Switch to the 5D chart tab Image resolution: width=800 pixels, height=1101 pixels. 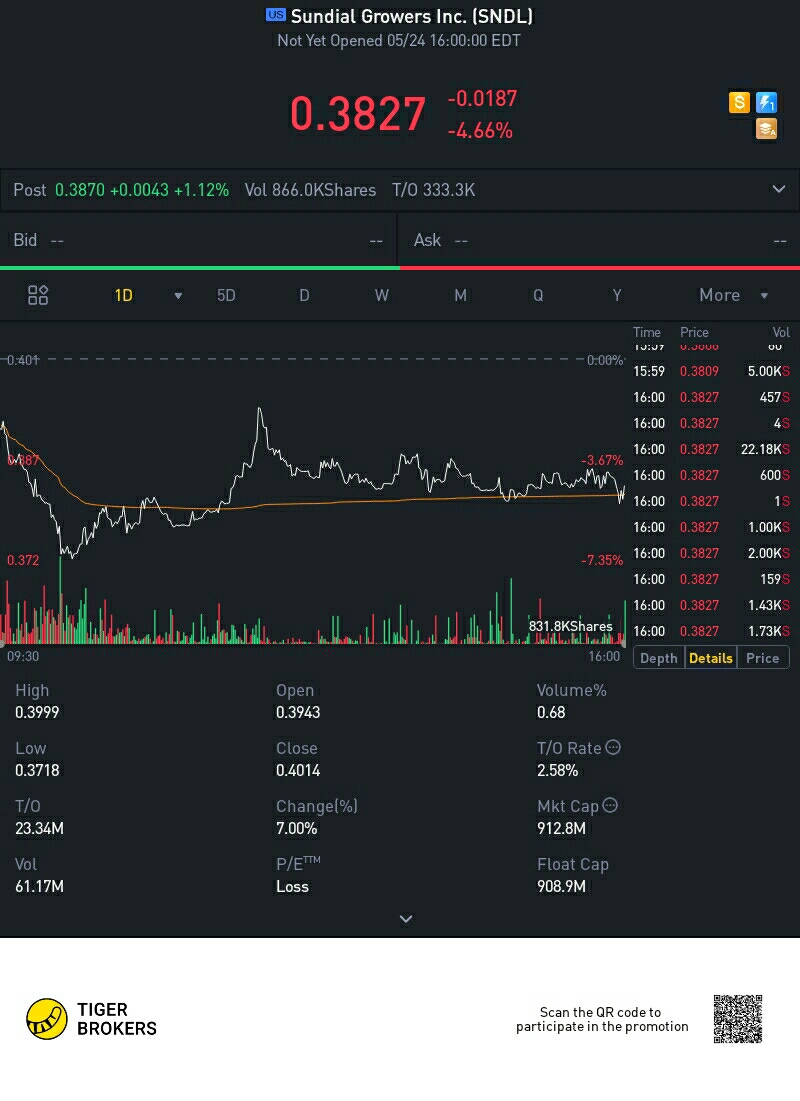click(x=226, y=295)
